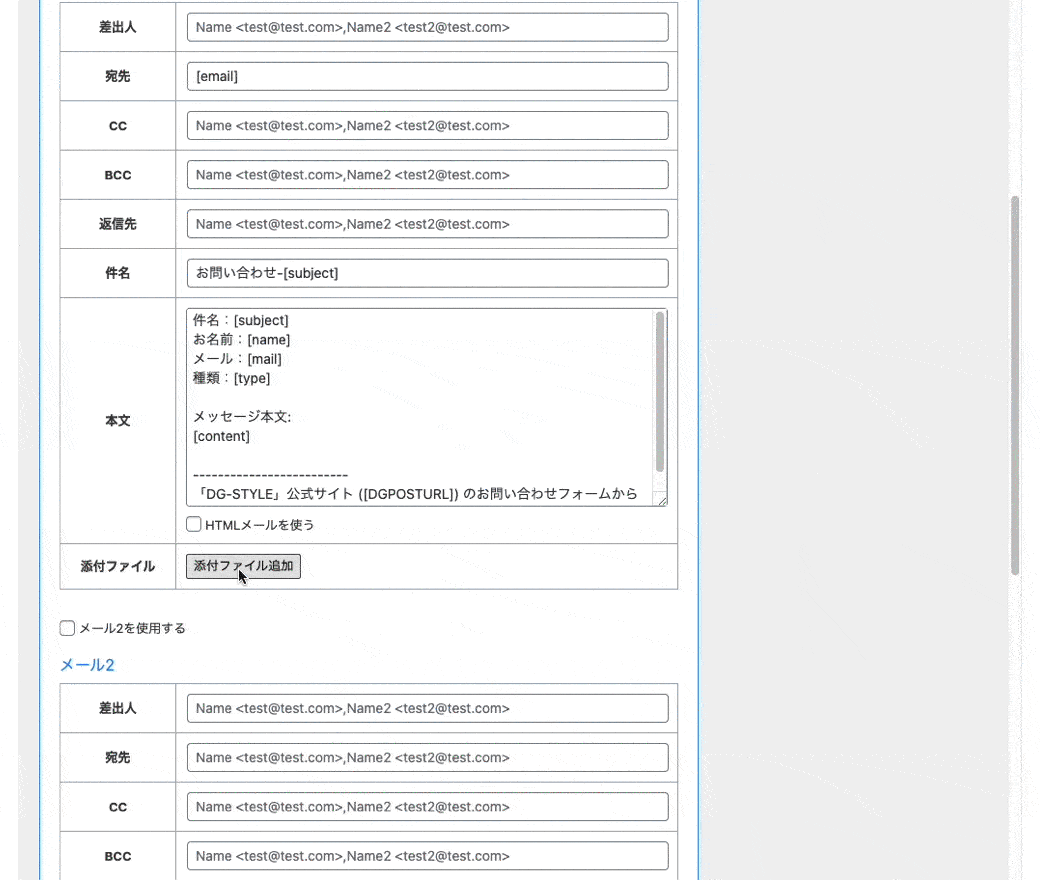This screenshot has height=880, width=1040.
Task: Click the 件名 field with お問い合わせ-[subject]
Action: [427, 273]
